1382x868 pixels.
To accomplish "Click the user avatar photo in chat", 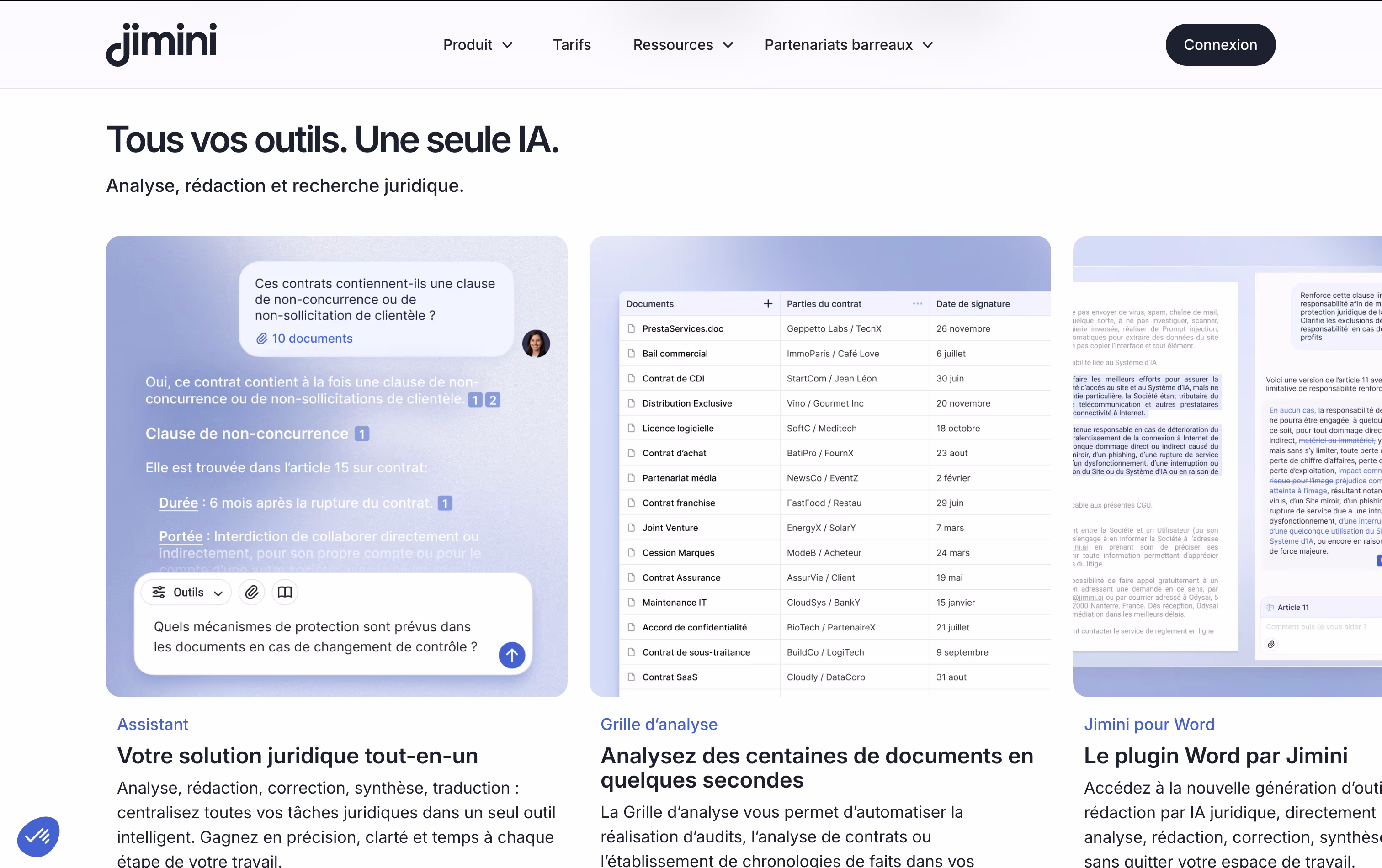I will click(536, 344).
